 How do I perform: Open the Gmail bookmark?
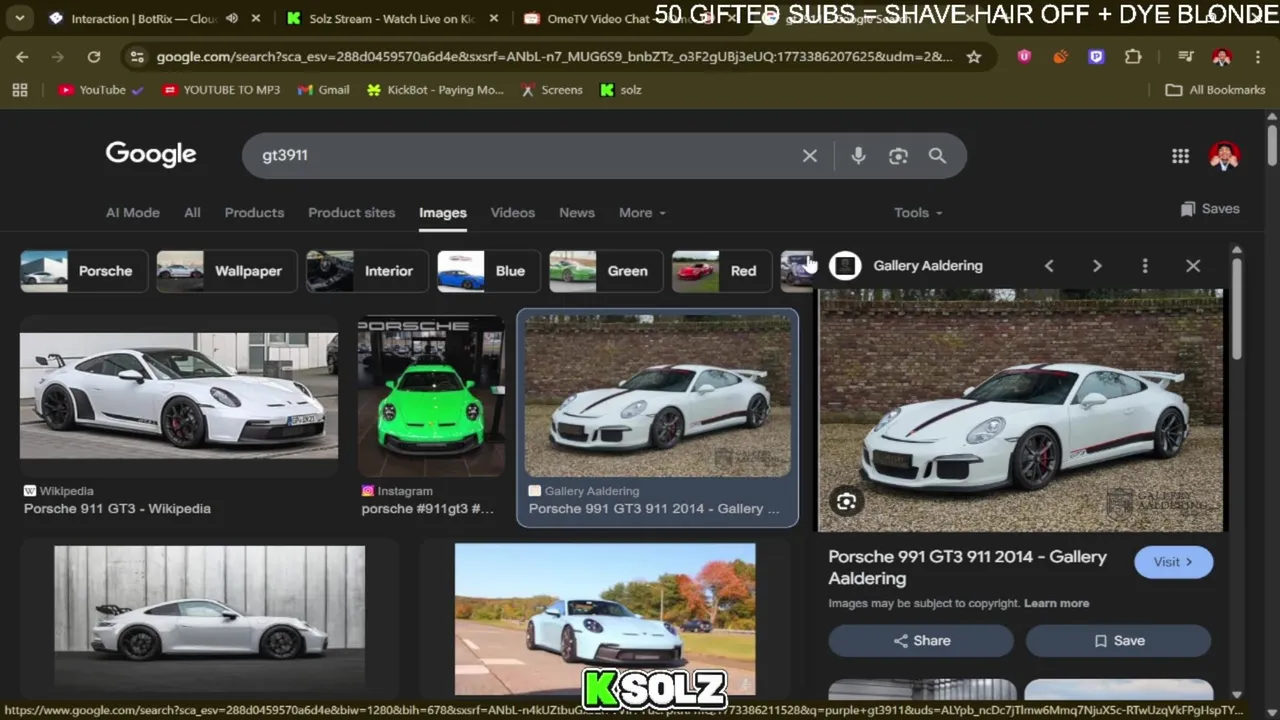(323, 90)
